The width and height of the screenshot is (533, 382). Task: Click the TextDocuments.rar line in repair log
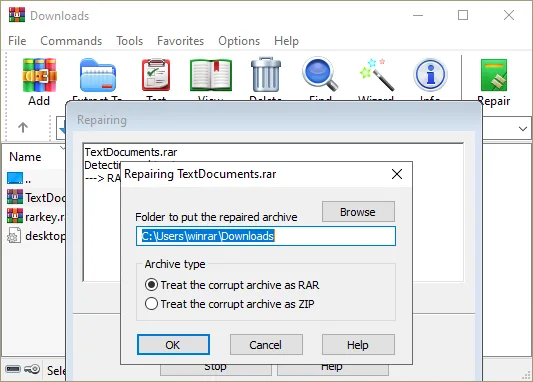[131, 152]
